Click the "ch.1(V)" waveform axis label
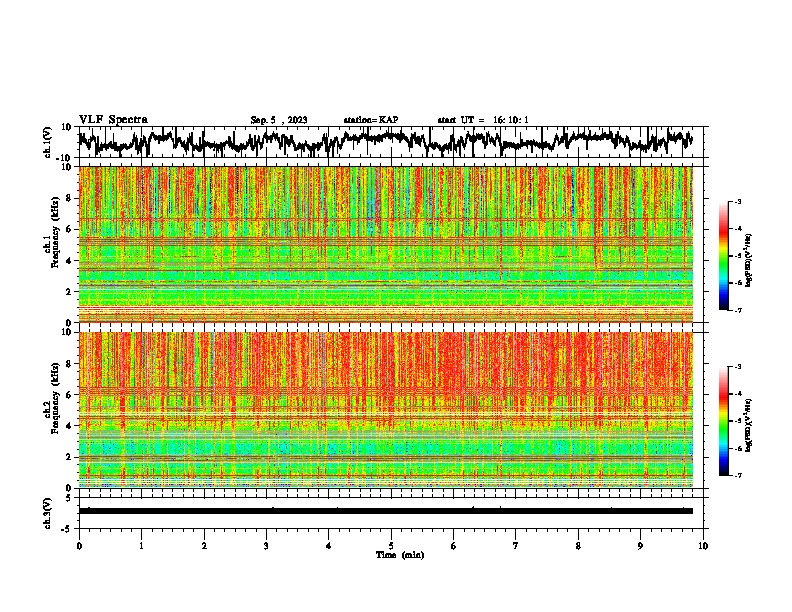Image resolution: width=792 pixels, height=612 pixels. [48, 142]
